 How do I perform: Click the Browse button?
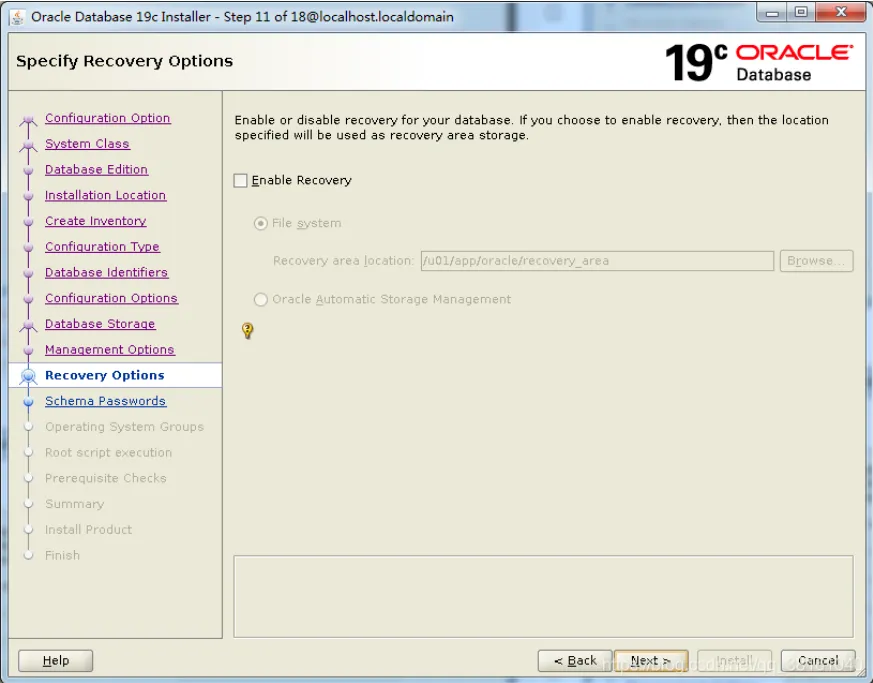[x=816, y=261]
